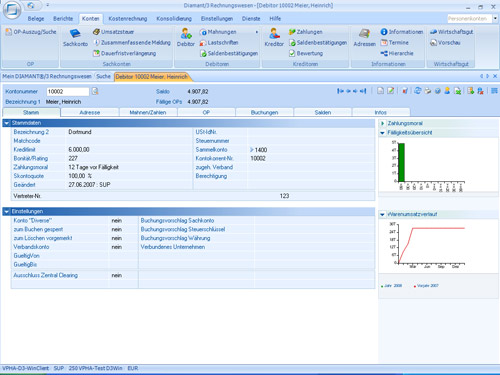Viewport: 500px width, 375px height.
Task: Open Zahlungen in the Kreditoren group
Action: tap(306, 32)
